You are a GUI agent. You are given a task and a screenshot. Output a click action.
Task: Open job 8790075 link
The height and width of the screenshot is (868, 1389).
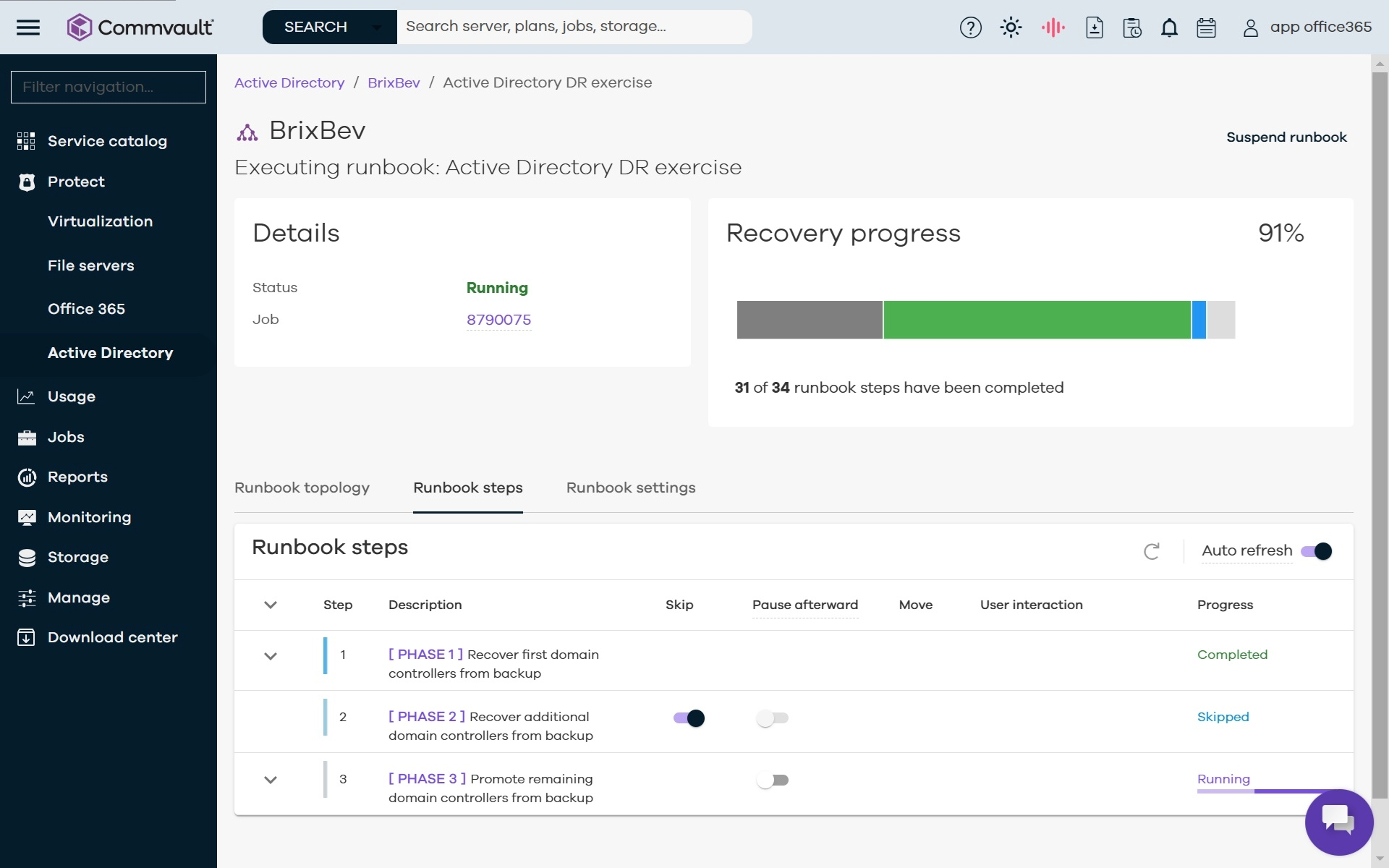(498, 320)
